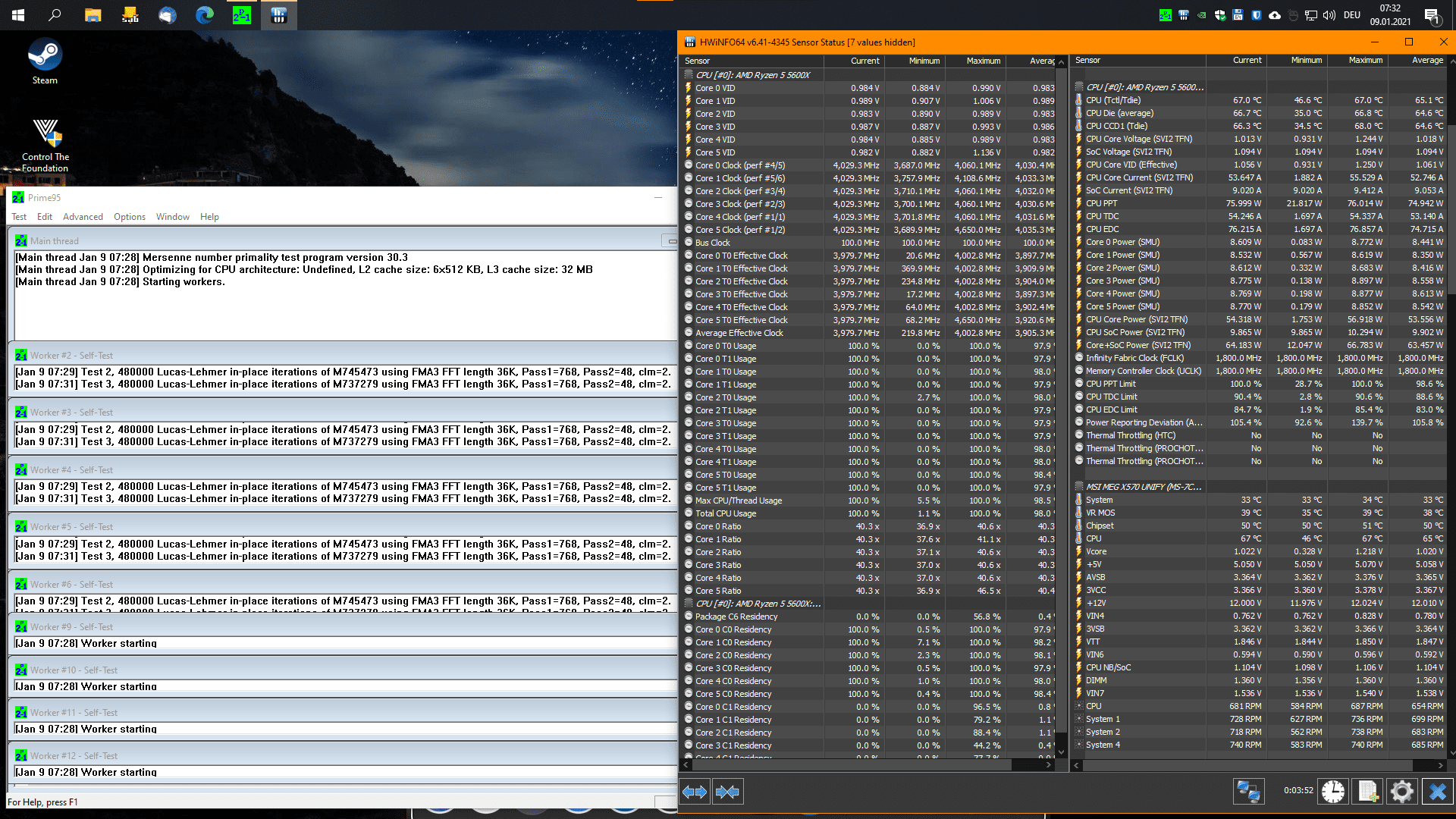
Task: Select the Infinity Fabric Clock (FCLK) row
Action: tap(1260, 358)
